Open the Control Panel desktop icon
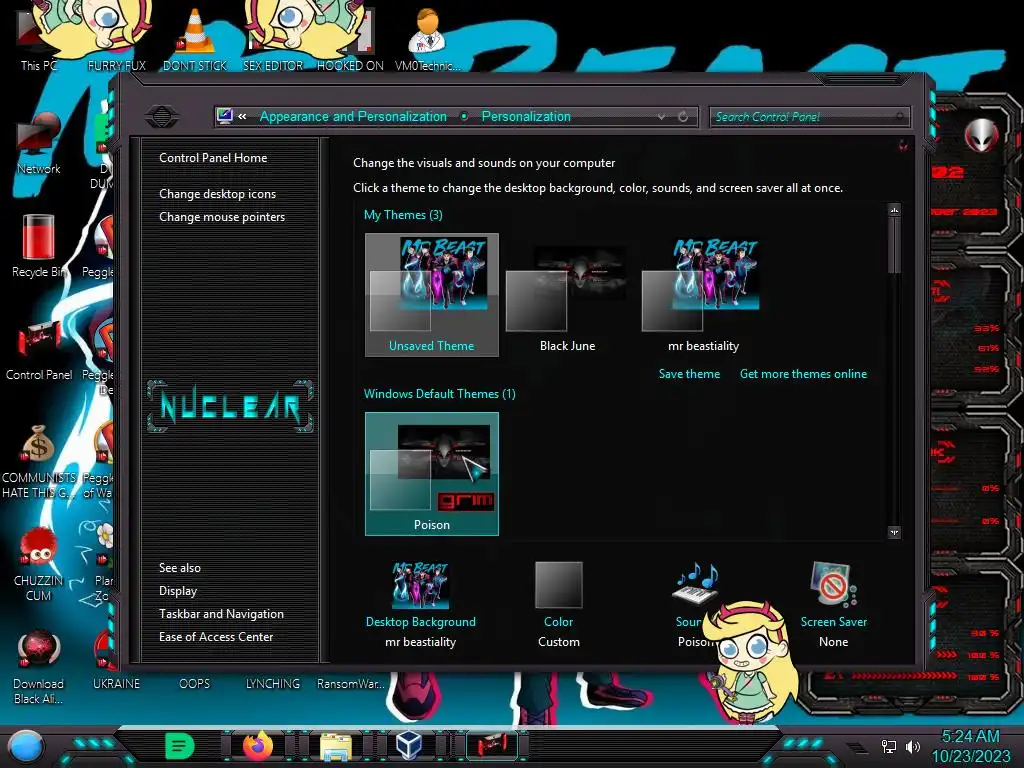This screenshot has height=768, width=1024. pos(39,350)
